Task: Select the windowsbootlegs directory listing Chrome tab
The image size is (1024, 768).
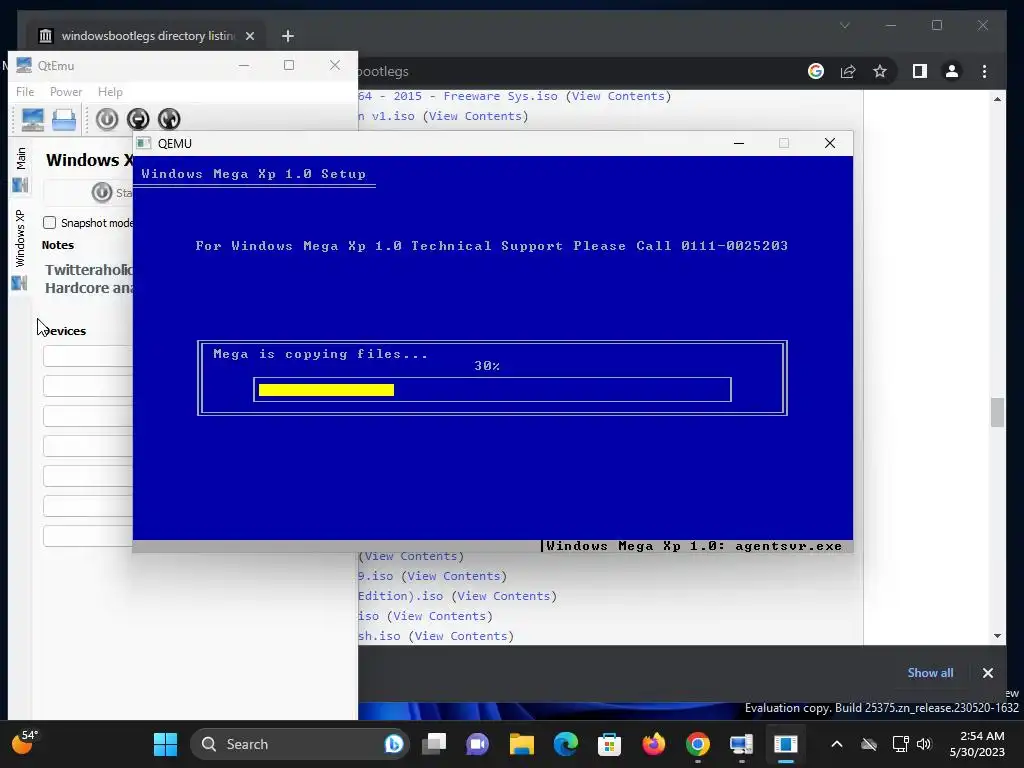Action: tap(148, 36)
